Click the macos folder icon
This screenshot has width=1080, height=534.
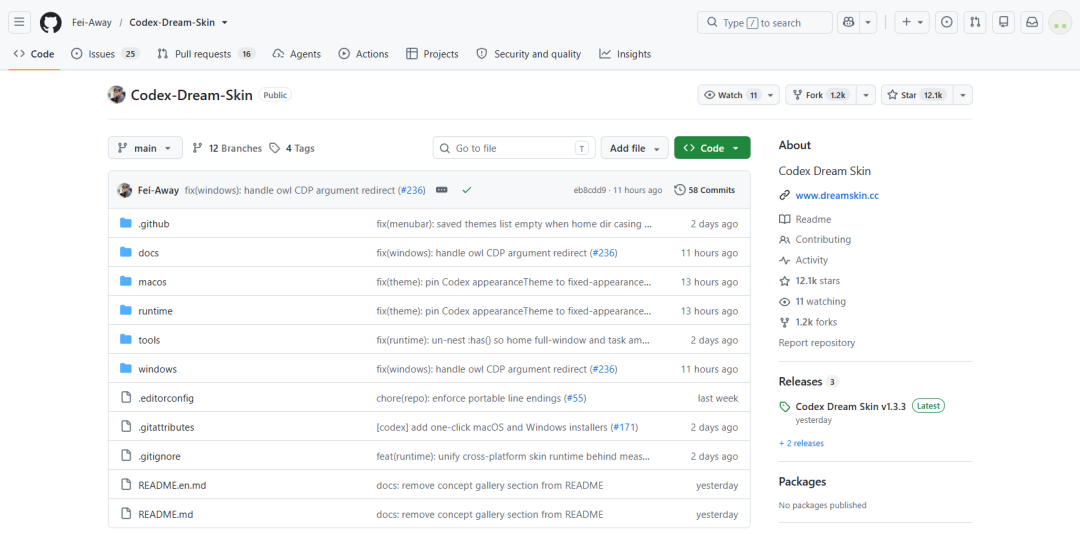click(125, 281)
